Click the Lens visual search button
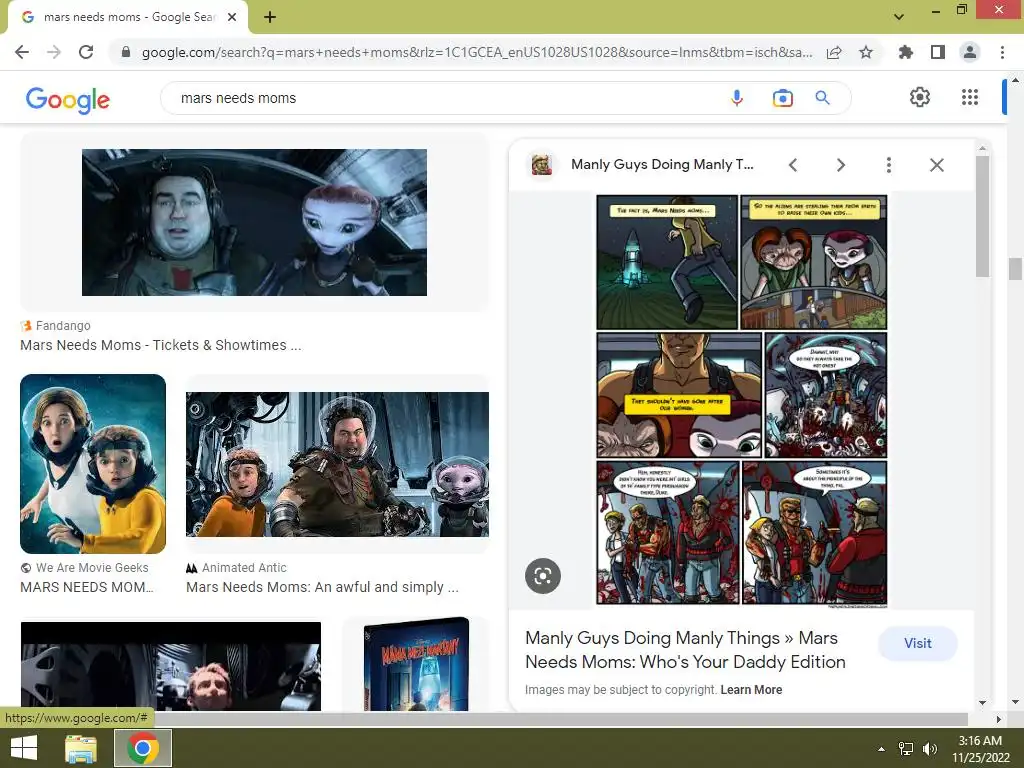 (x=543, y=576)
